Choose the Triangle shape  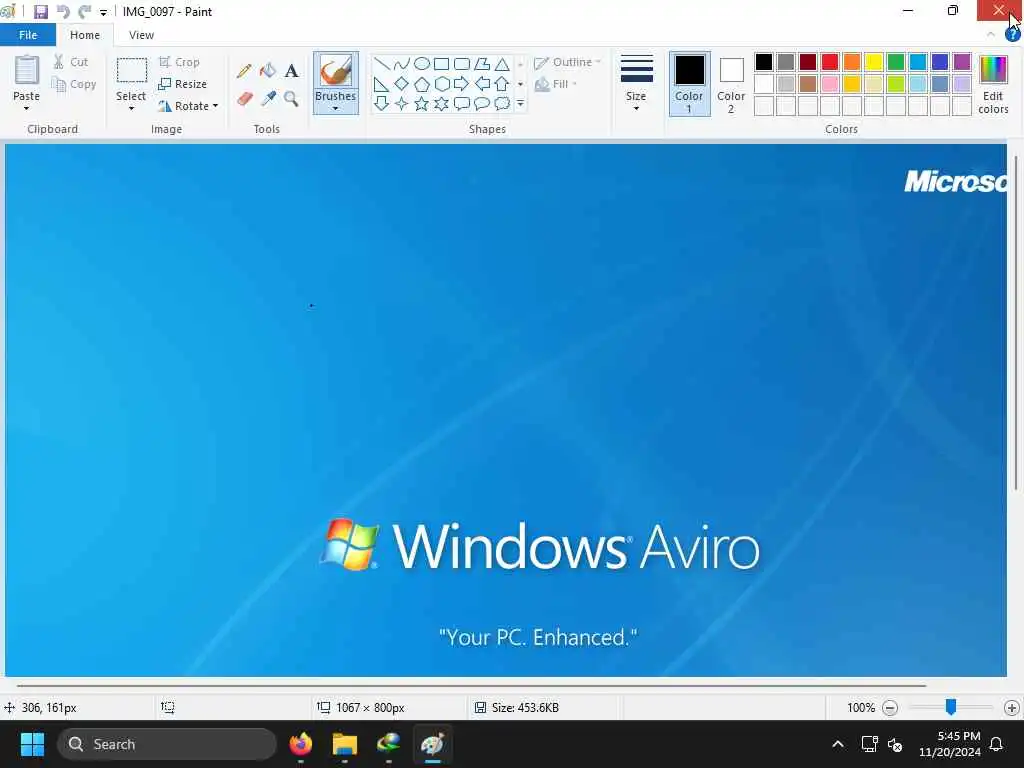tap(502, 64)
